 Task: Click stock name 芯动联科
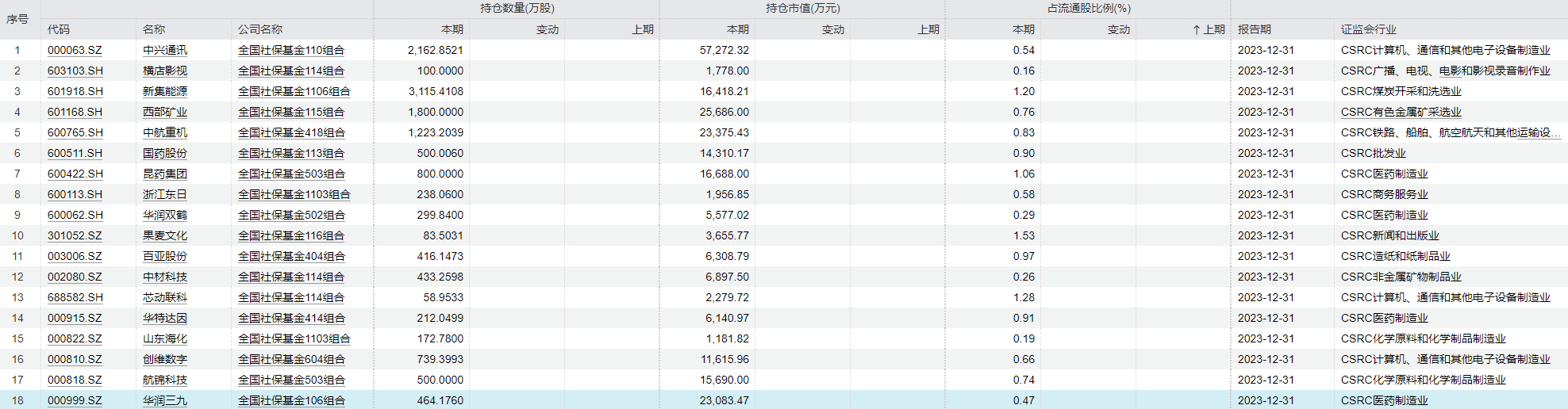[165, 297]
